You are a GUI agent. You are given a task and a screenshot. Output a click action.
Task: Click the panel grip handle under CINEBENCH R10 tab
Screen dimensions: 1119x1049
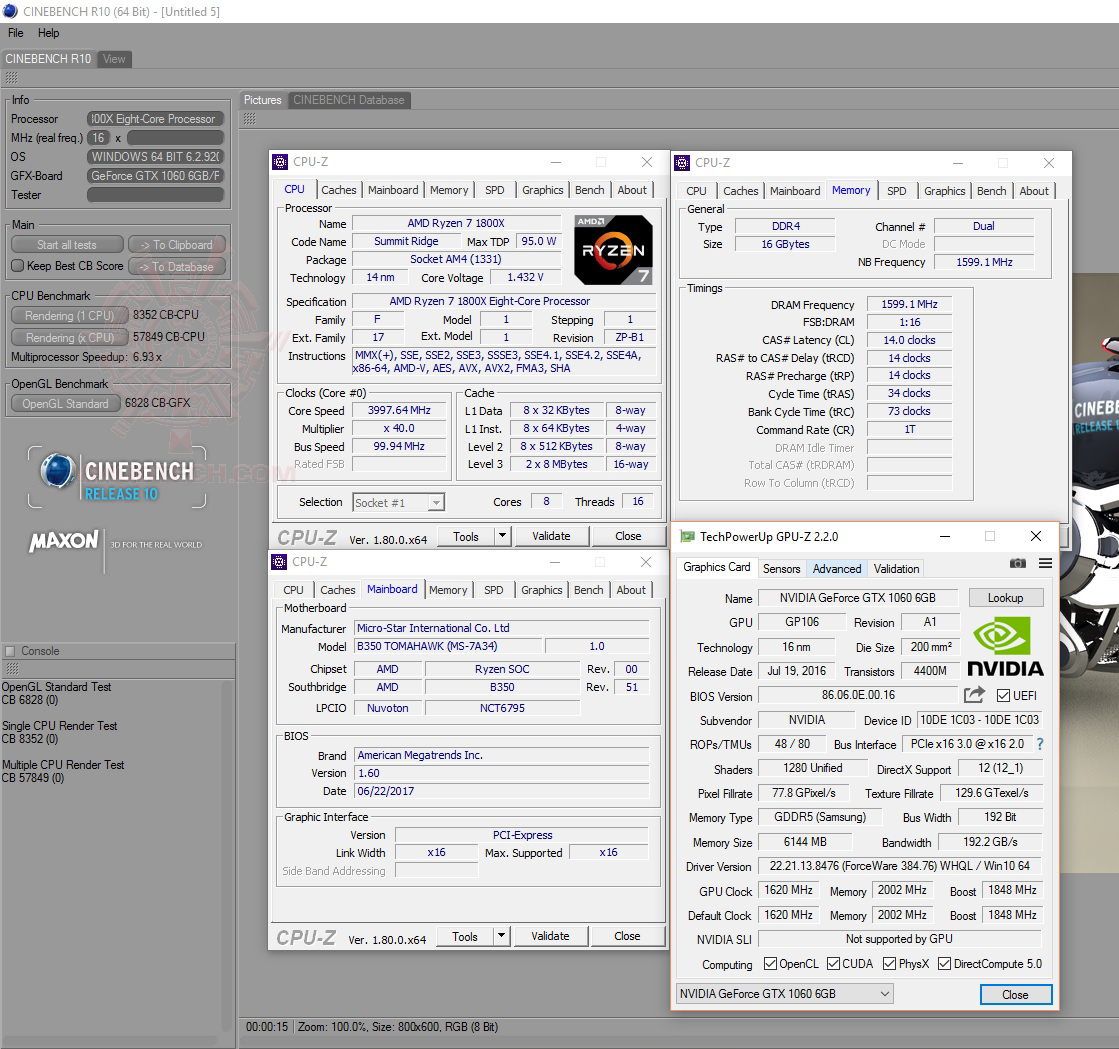(11, 78)
